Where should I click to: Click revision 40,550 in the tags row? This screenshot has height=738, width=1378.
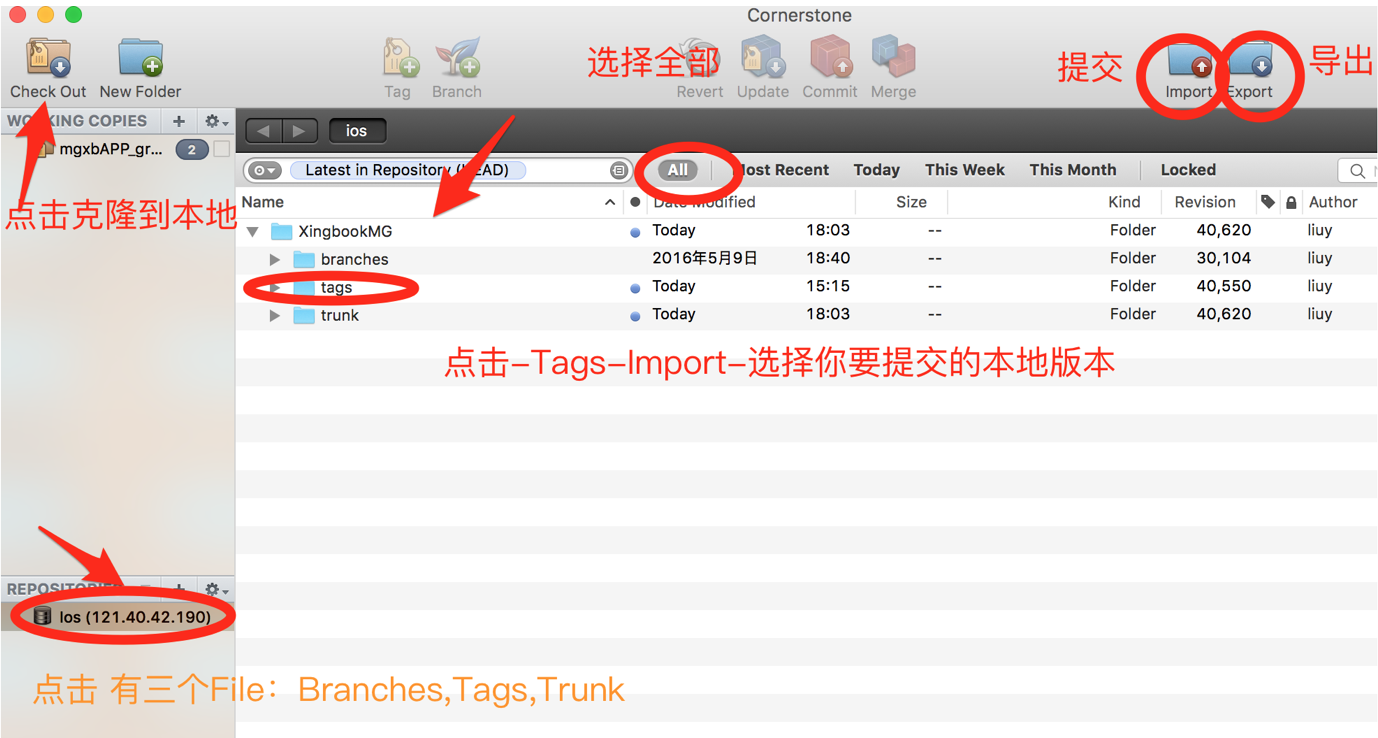click(1224, 286)
